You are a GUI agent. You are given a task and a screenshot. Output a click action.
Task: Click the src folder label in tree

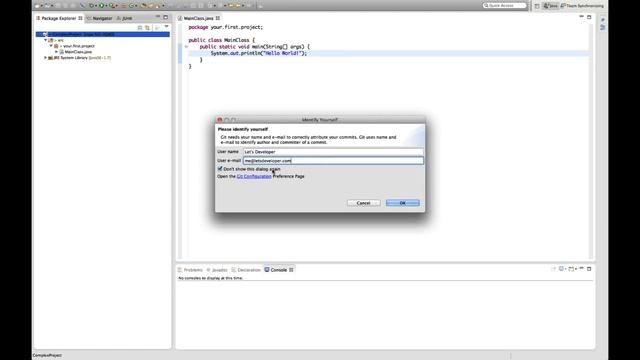pos(60,40)
